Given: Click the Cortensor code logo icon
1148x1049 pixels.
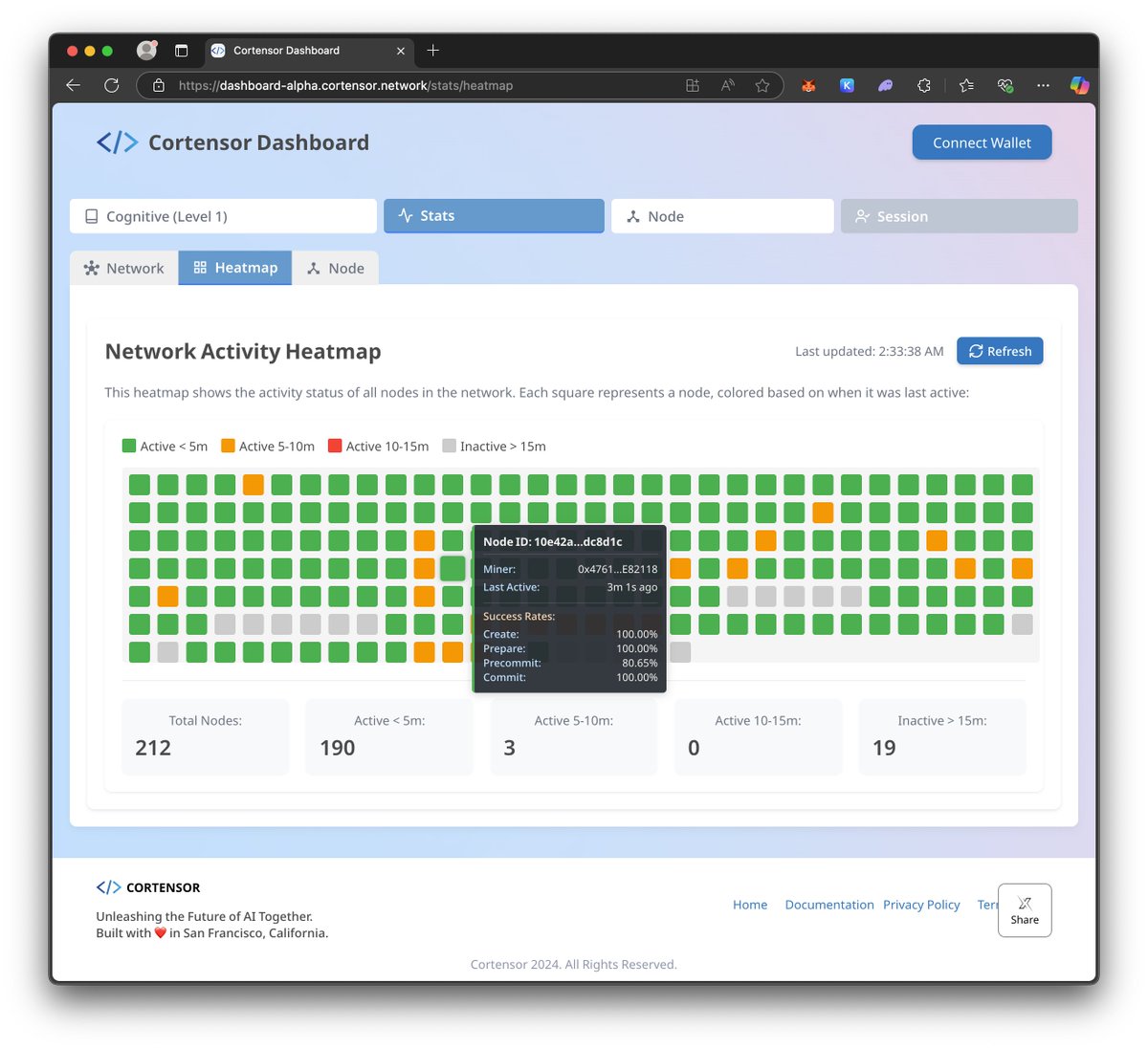Looking at the screenshot, I should pos(117,142).
